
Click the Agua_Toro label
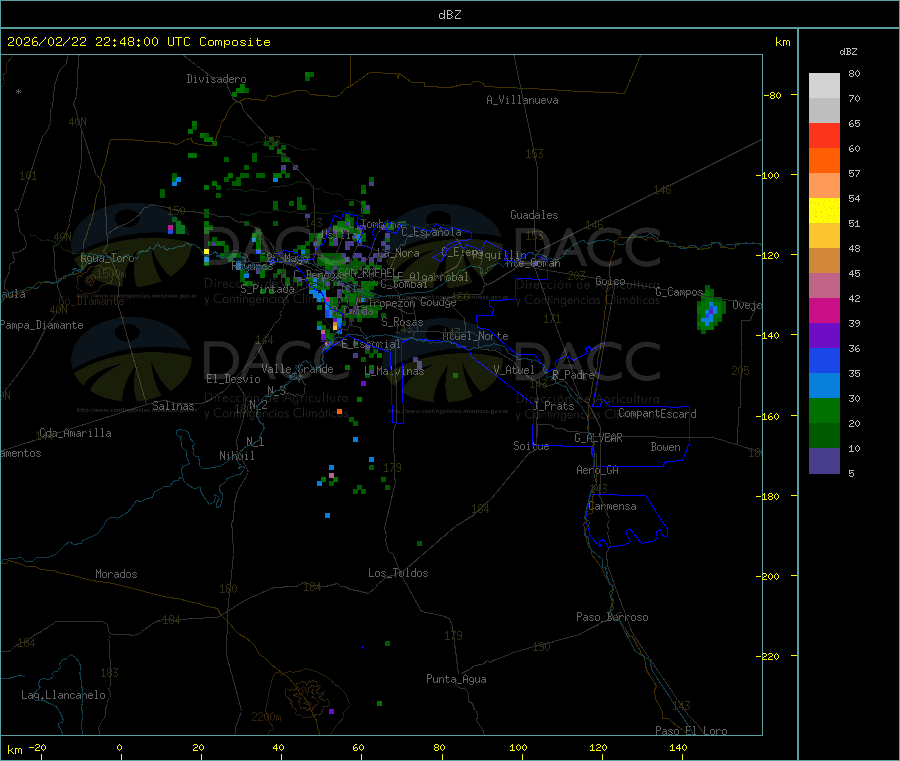pyautogui.click(x=107, y=258)
